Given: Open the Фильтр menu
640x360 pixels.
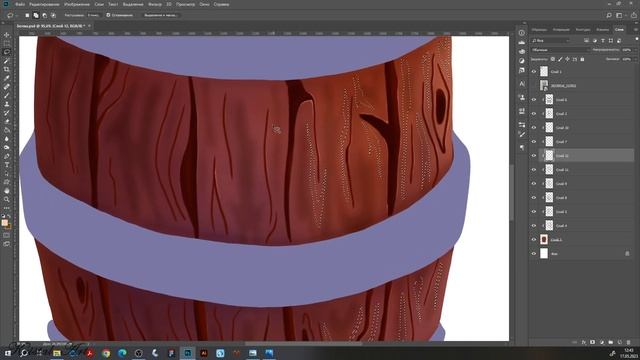Looking at the screenshot, I should coord(155,4).
